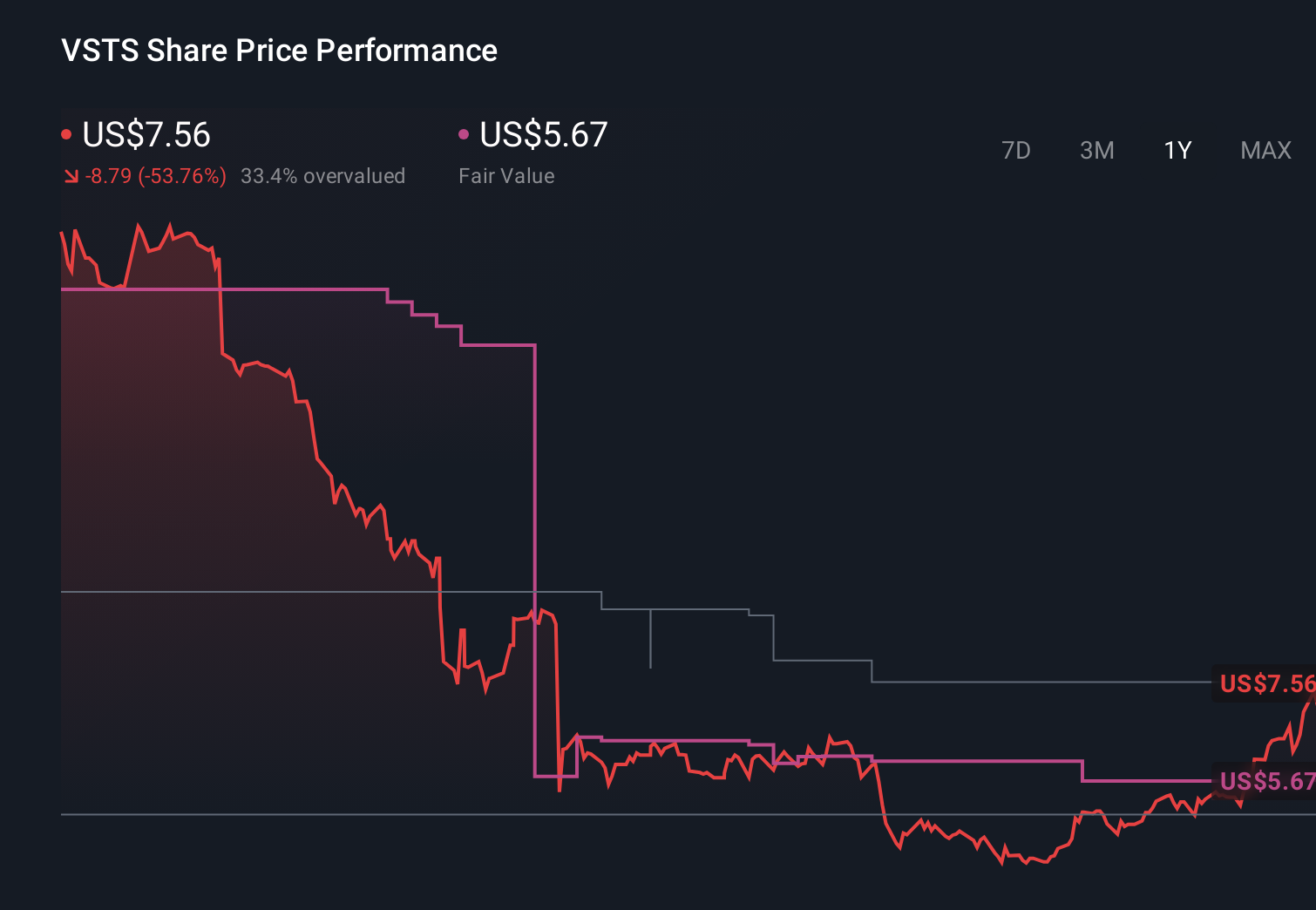Click the pink Fair Value legend dot
The width and height of the screenshot is (1316, 910).
[465, 132]
